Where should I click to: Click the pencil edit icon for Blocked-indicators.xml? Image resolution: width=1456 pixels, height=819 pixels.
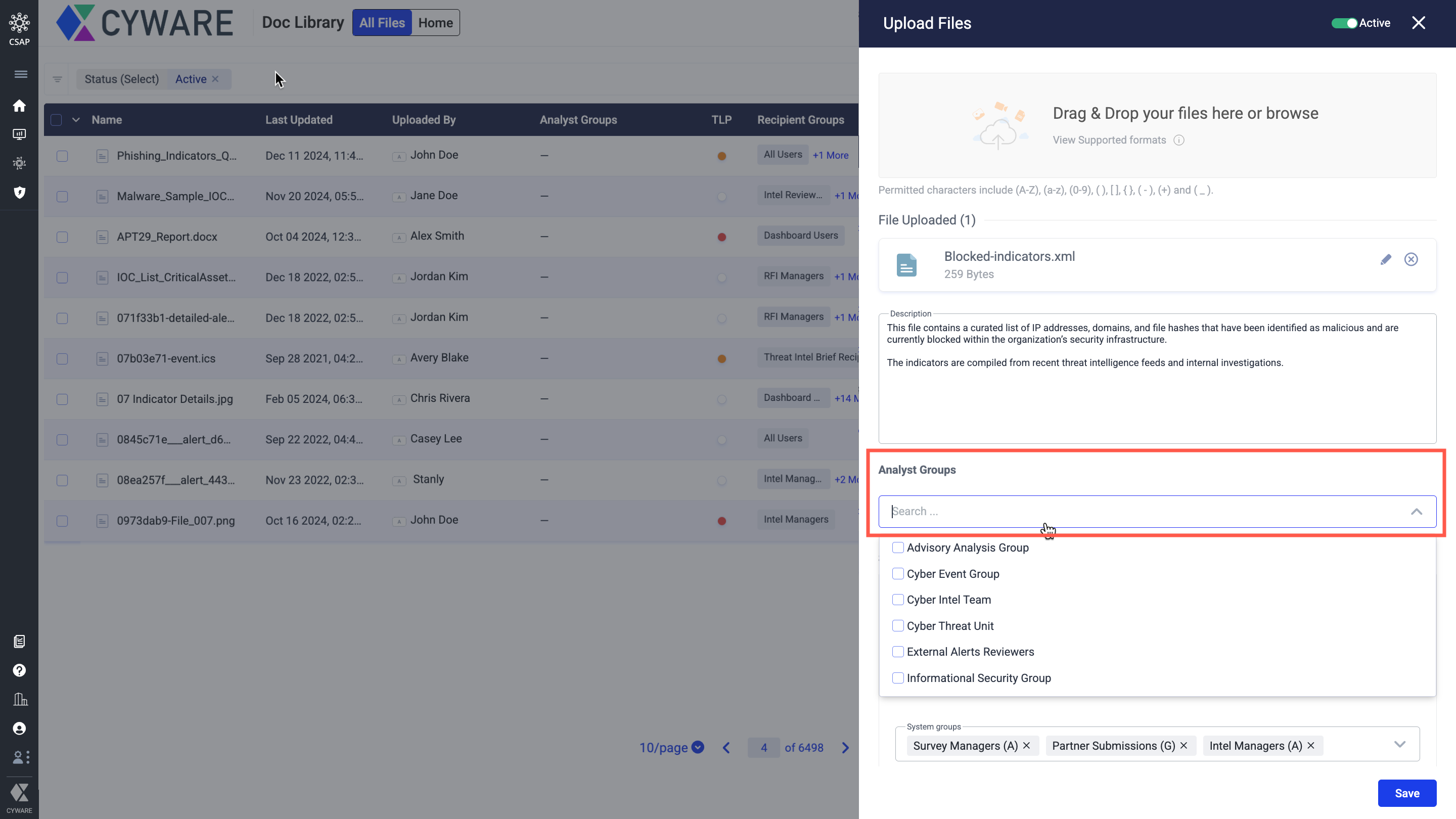point(1385,259)
